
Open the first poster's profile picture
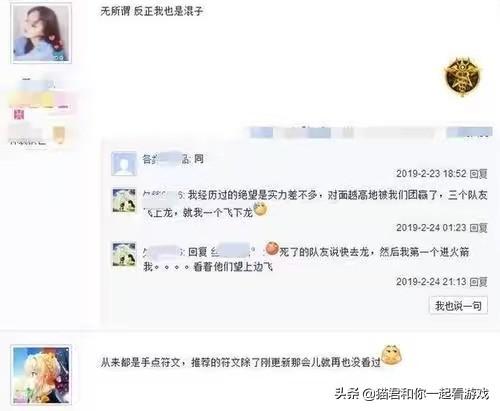tap(41, 34)
